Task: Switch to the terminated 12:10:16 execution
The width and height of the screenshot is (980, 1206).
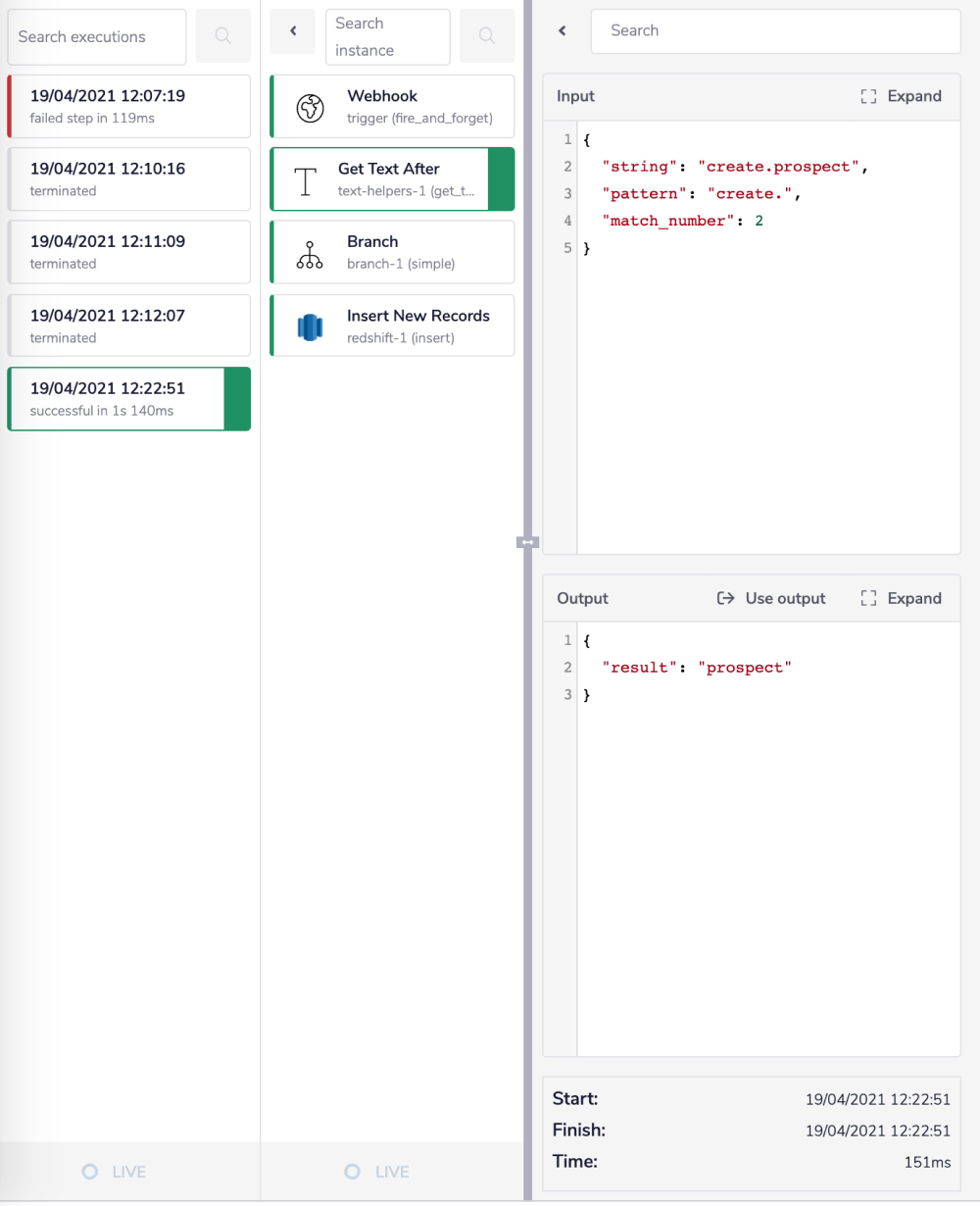Action: pyautogui.click(x=128, y=178)
